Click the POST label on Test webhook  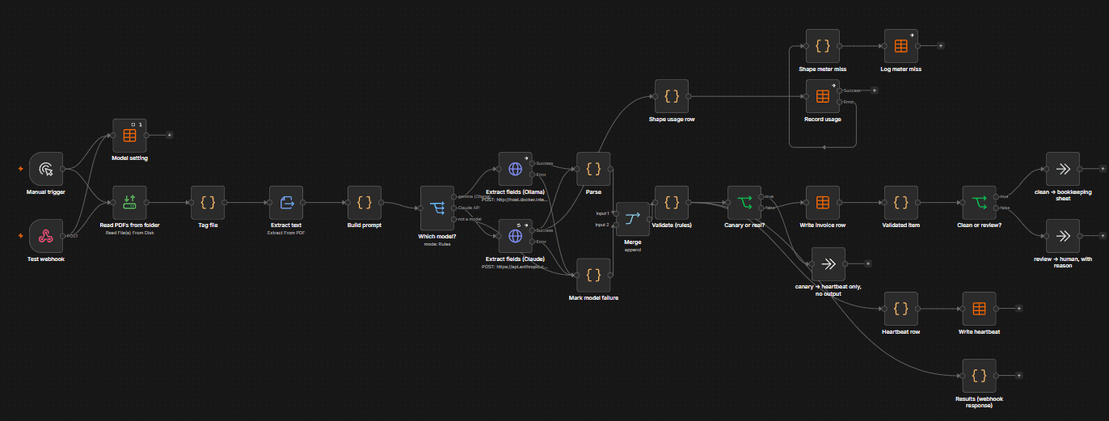(x=73, y=236)
